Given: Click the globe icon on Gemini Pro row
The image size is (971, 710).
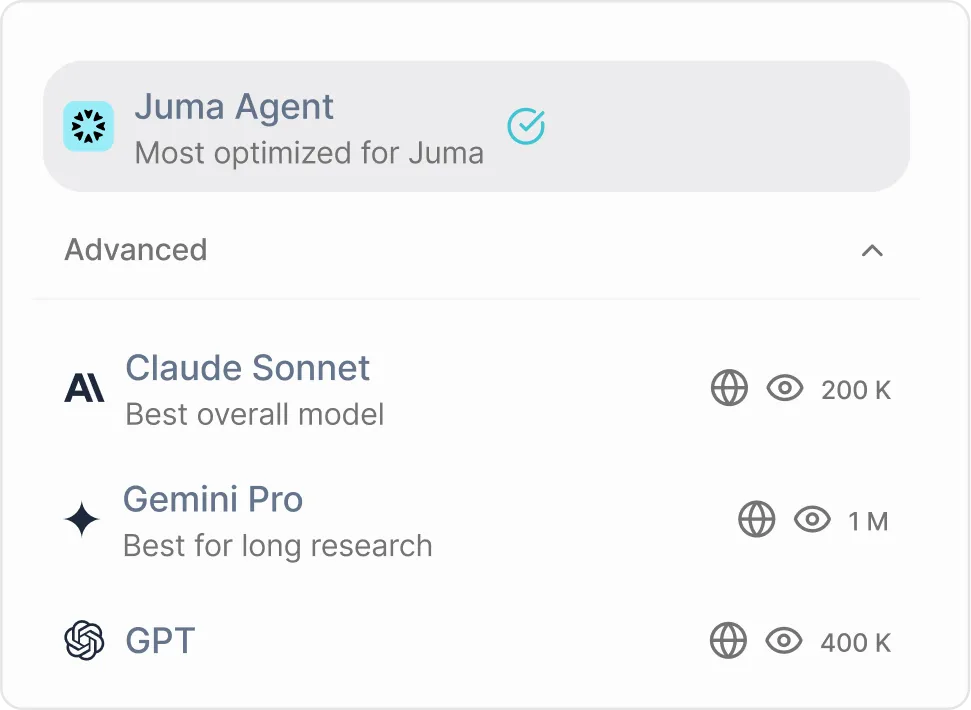Looking at the screenshot, I should click(x=757, y=519).
